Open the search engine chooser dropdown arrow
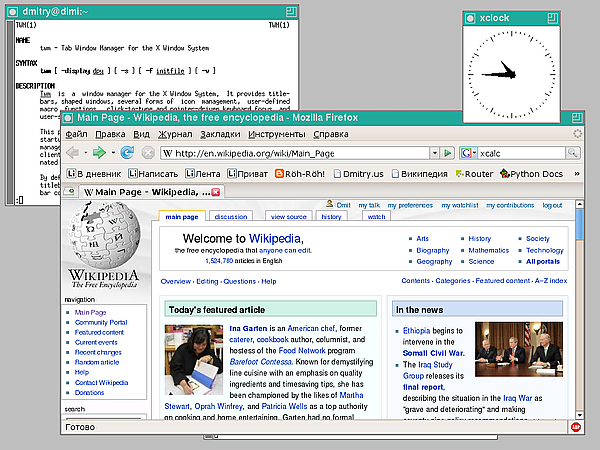The image size is (600, 450). (x=474, y=153)
